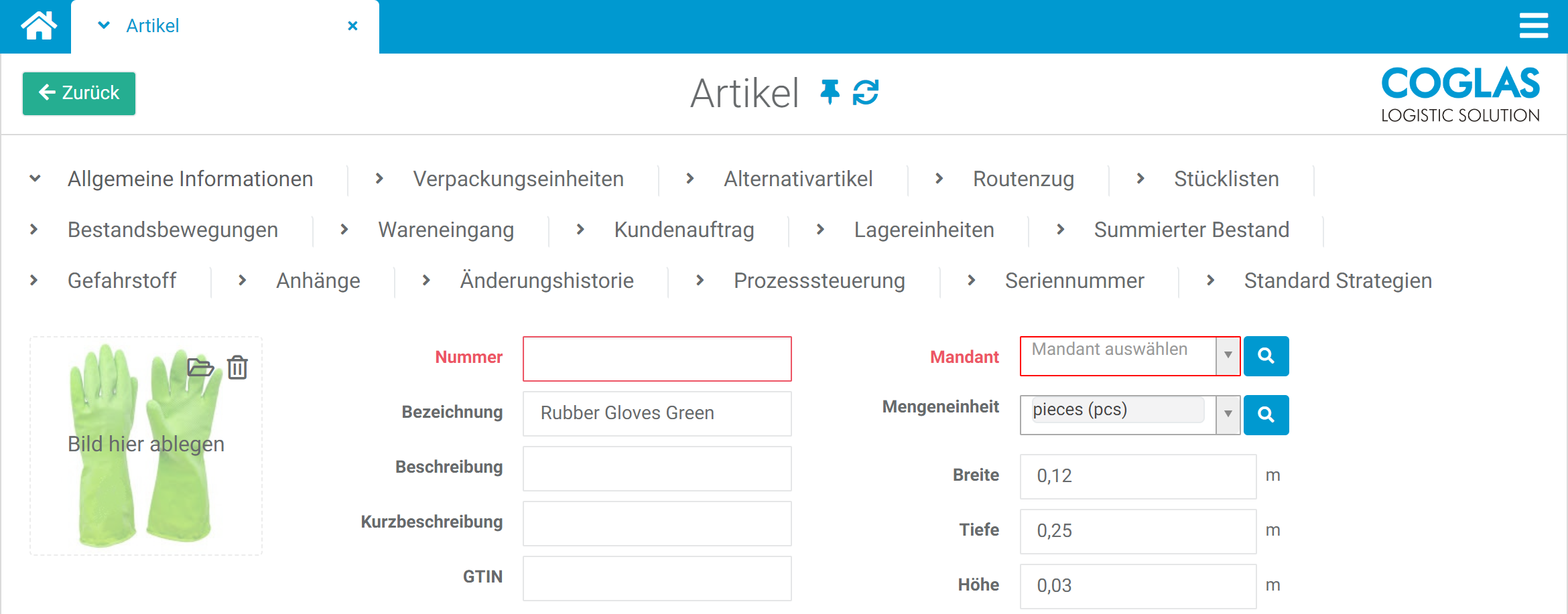Viewport: 1568px width, 614px height.
Task: Open the Gefahrstoff section
Action: click(x=121, y=281)
